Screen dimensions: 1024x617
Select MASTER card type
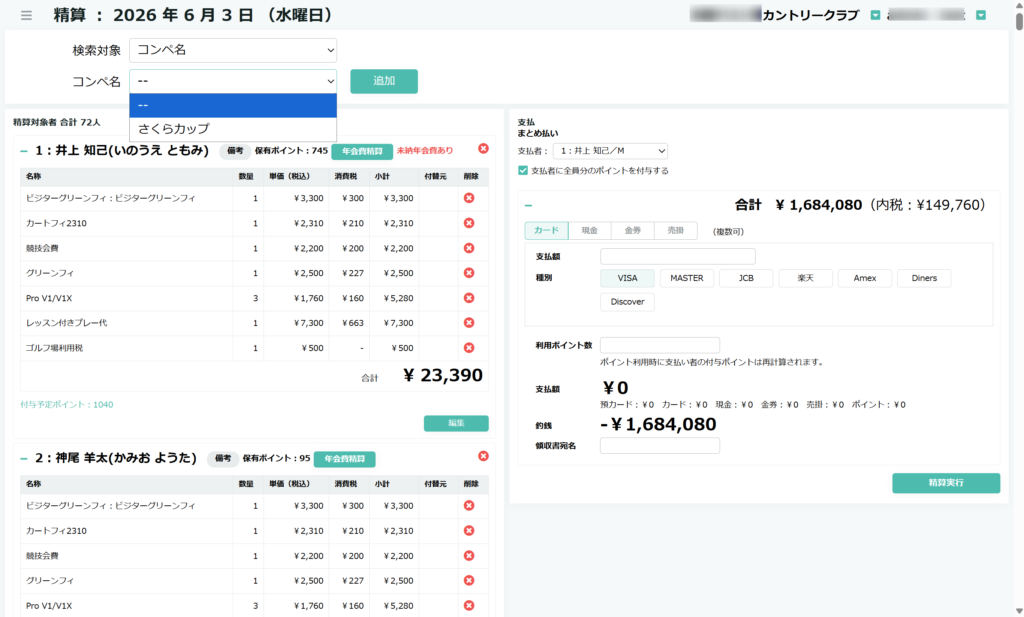[686, 278]
